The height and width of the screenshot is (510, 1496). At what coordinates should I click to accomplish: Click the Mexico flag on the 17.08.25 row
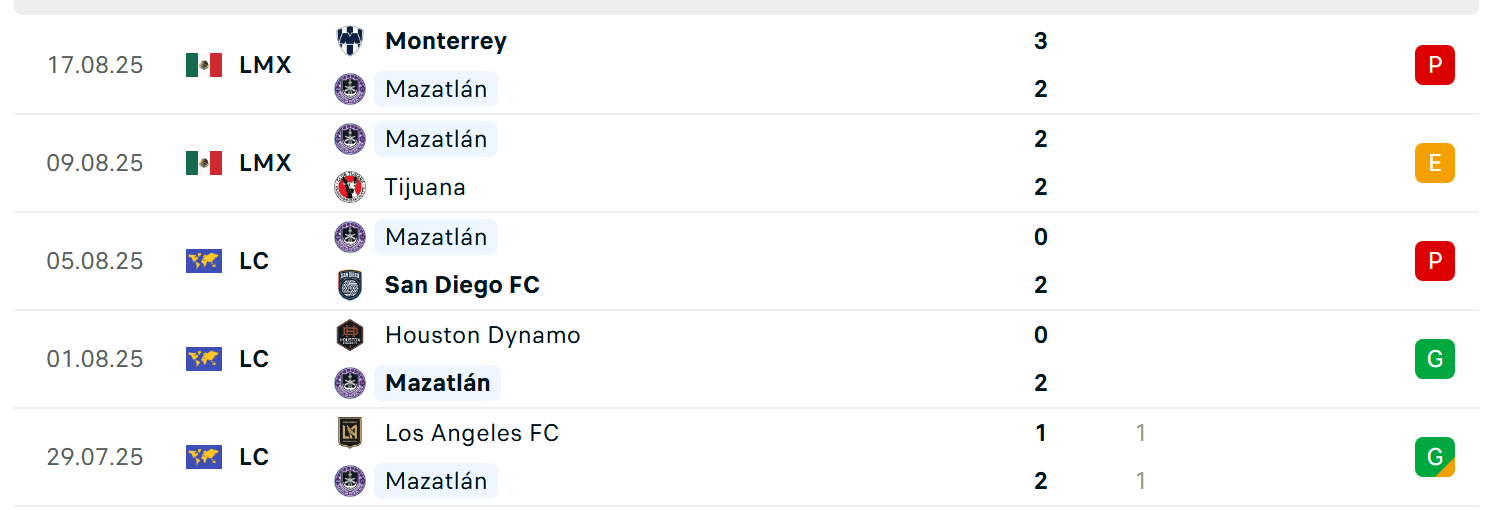click(x=204, y=65)
